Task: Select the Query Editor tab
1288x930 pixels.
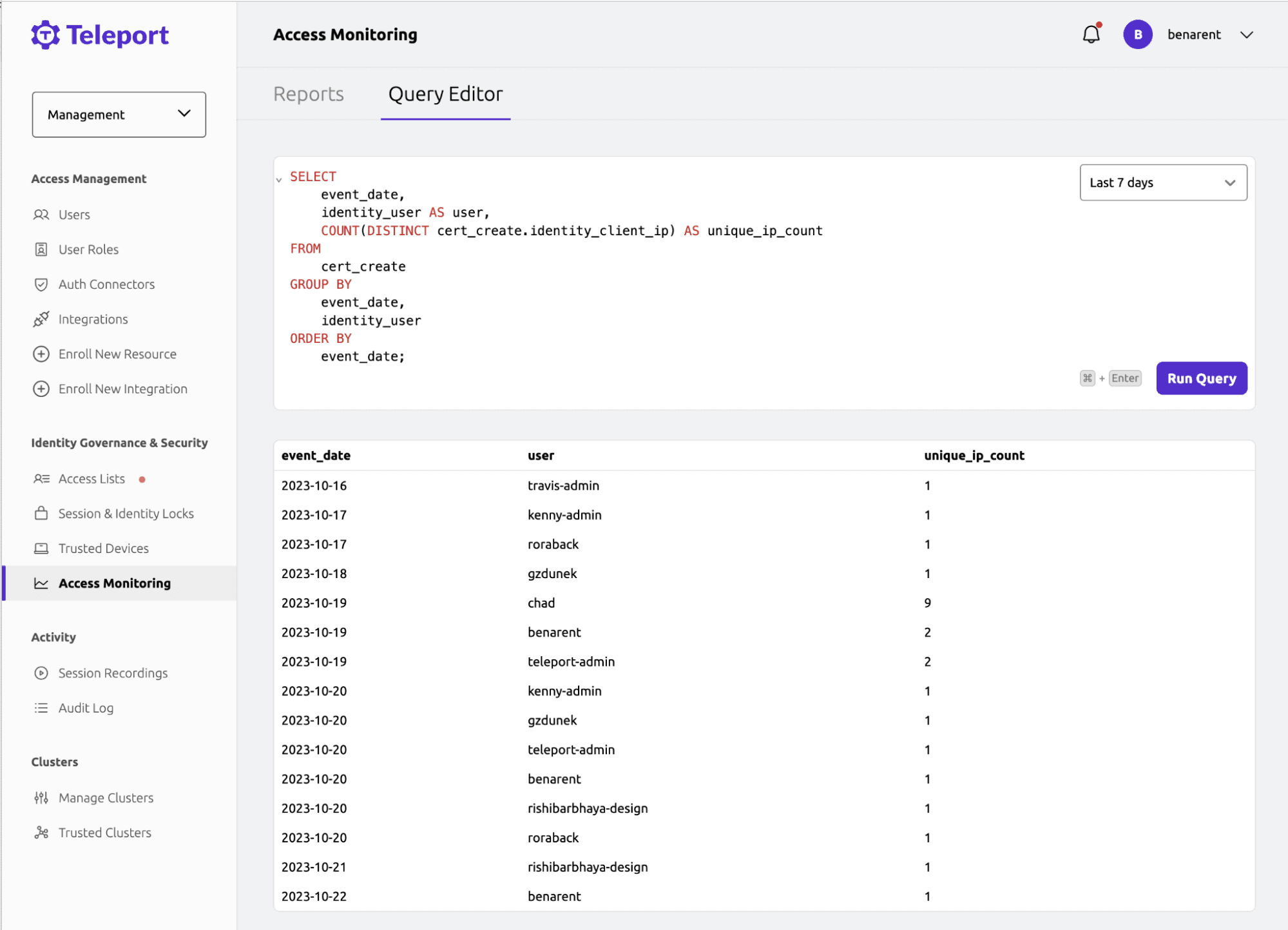Action: point(445,94)
